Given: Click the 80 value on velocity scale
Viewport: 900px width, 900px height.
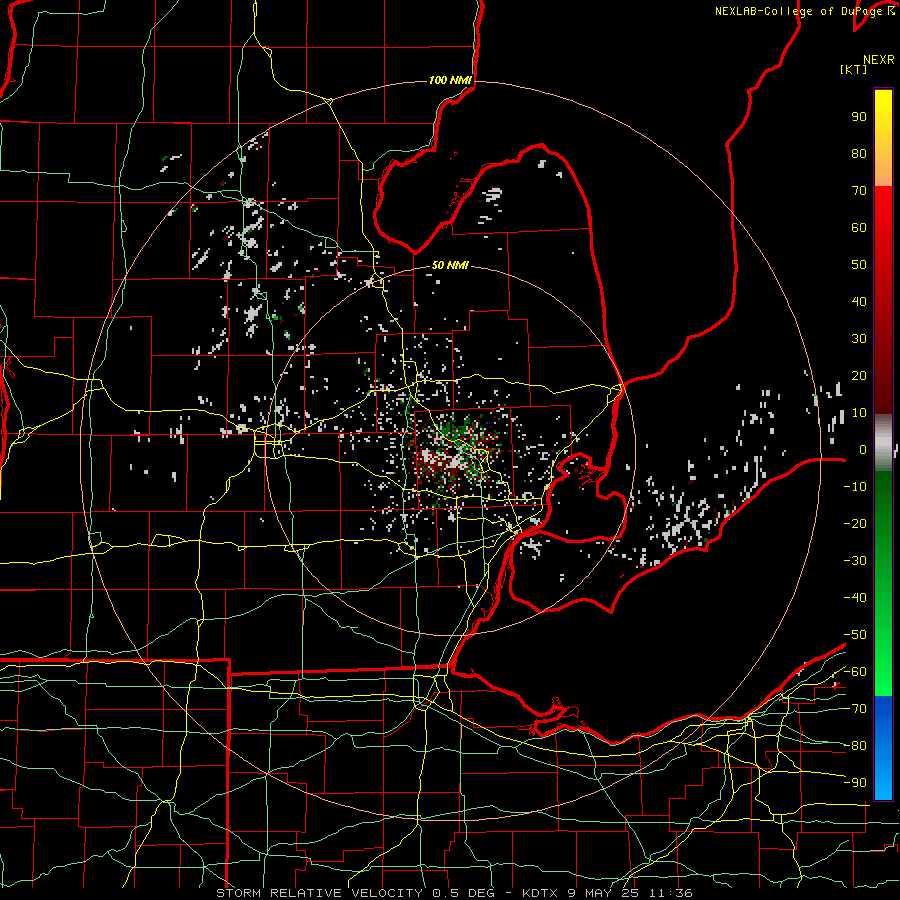Looking at the screenshot, I should 859,154.
